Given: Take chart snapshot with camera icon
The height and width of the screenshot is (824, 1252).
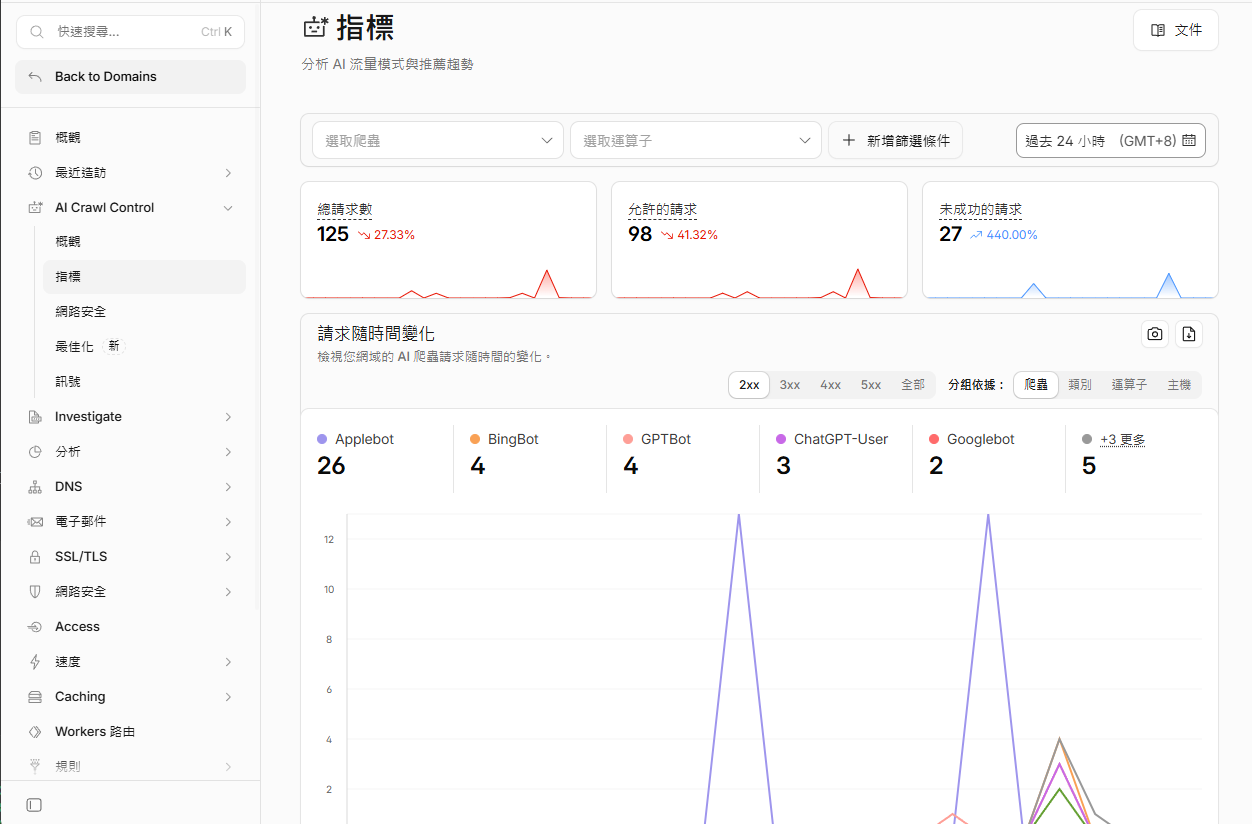Looking at the screenshot, I should 1155,334.
